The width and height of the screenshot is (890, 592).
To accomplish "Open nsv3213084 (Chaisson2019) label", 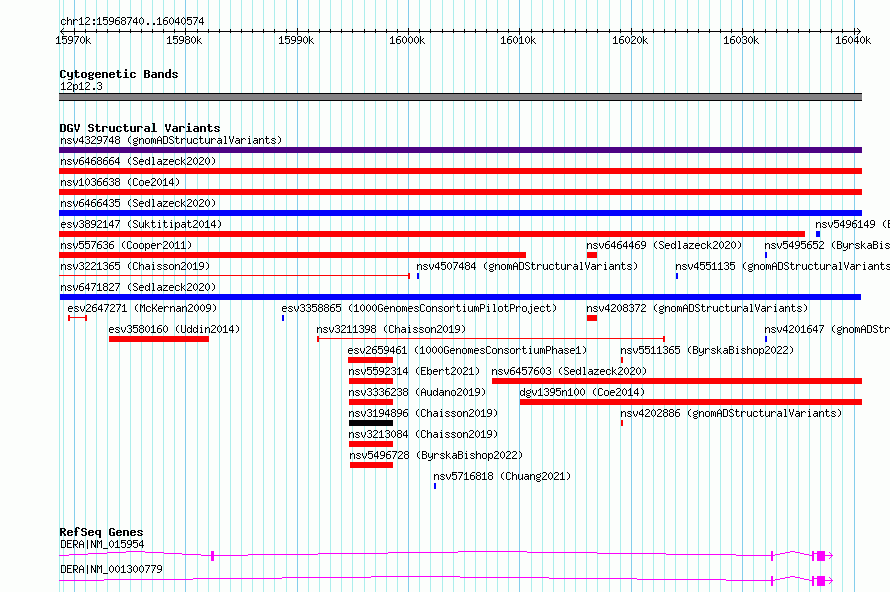I will [x=423, y=434].
